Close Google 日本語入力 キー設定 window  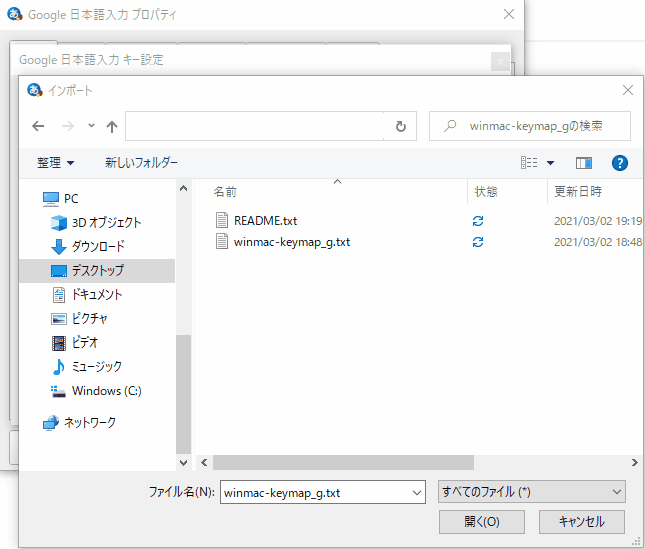pos(500,62)
